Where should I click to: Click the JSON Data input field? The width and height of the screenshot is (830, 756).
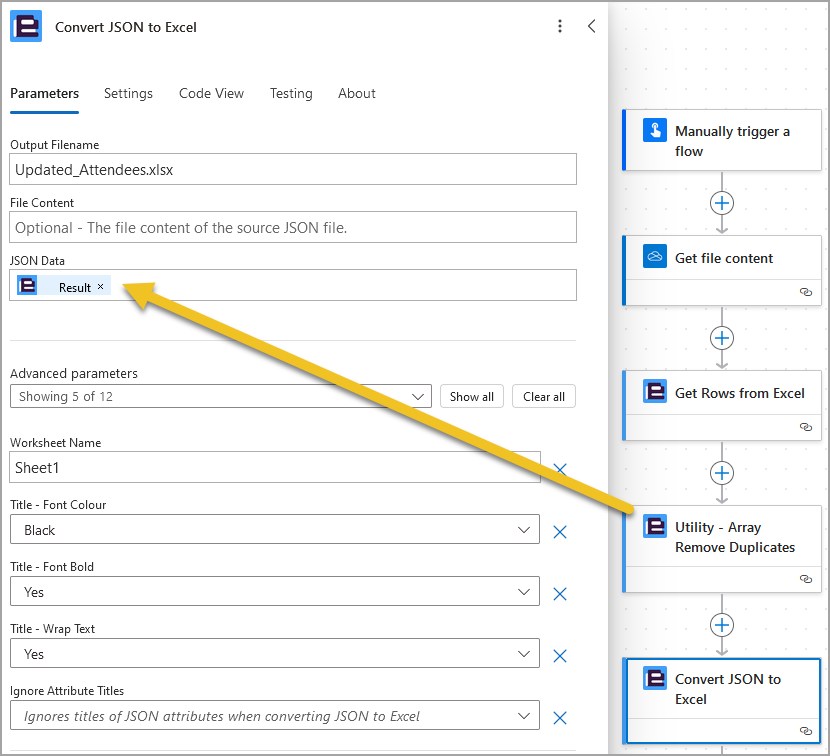tap(293, 285)
